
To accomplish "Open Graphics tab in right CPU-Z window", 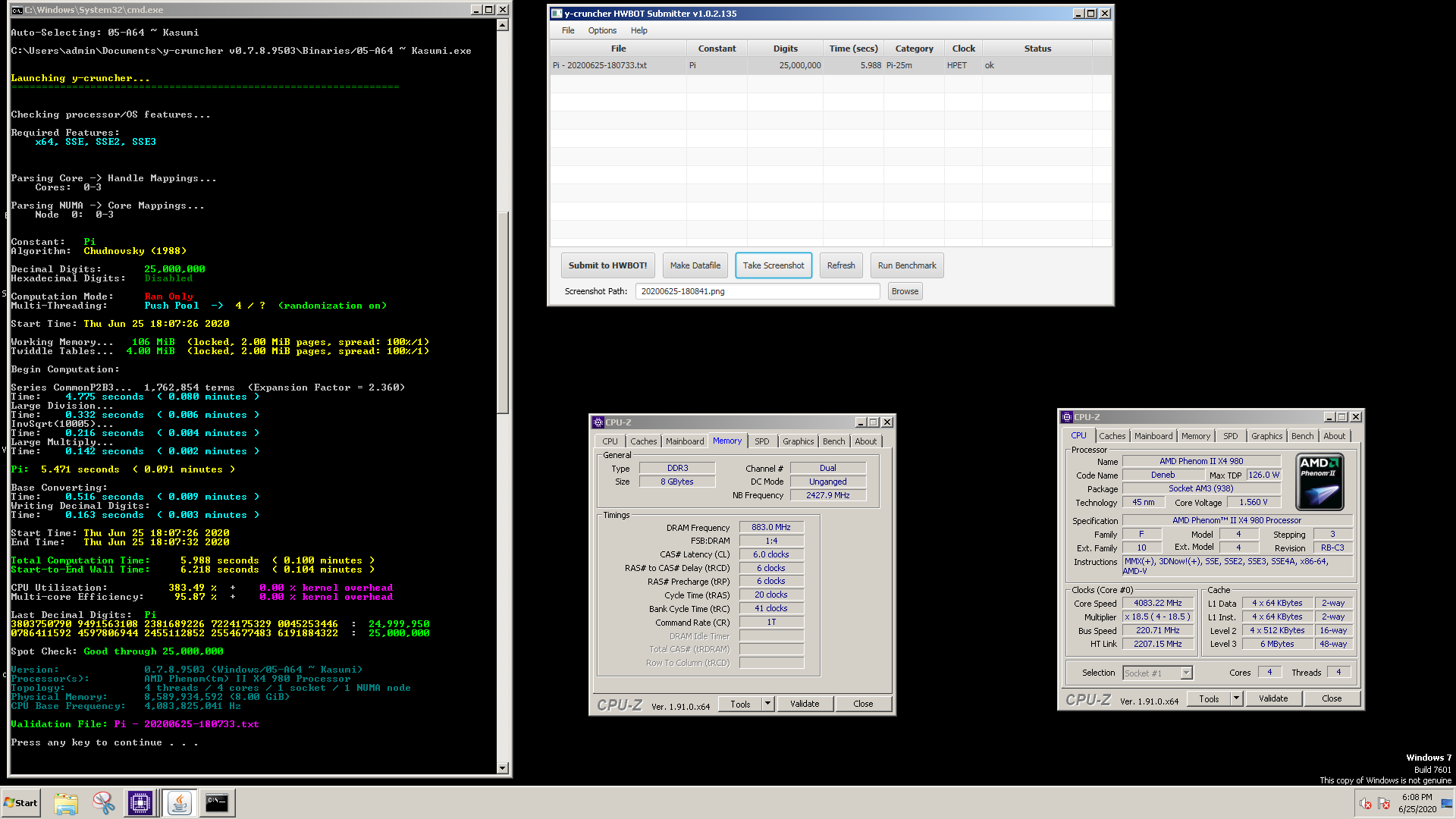I will (x=1266, y=436).
